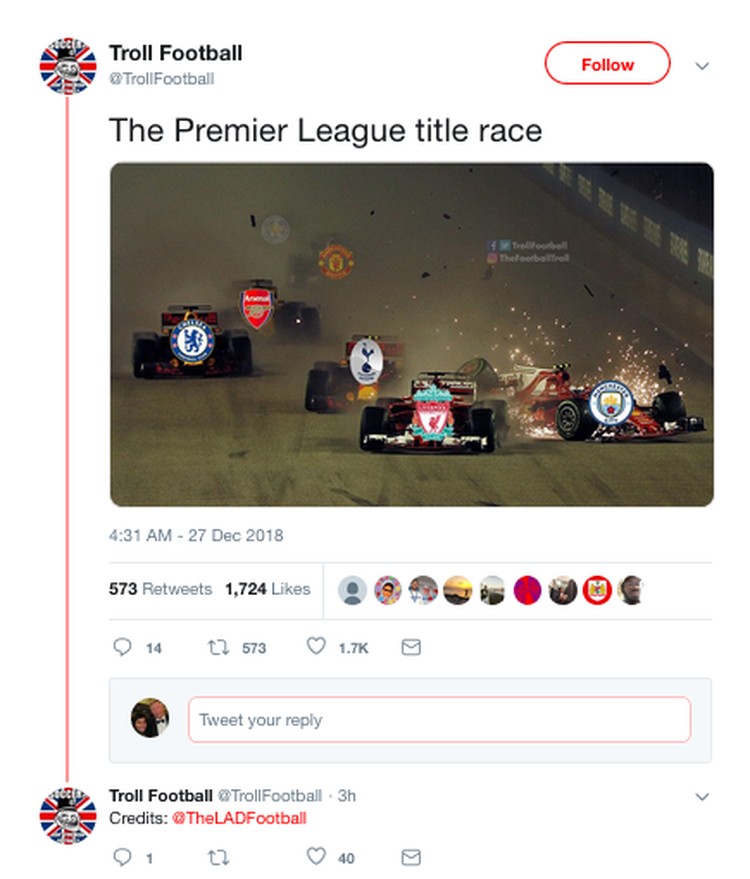Click the Follow button

click(x=607, y=63)
